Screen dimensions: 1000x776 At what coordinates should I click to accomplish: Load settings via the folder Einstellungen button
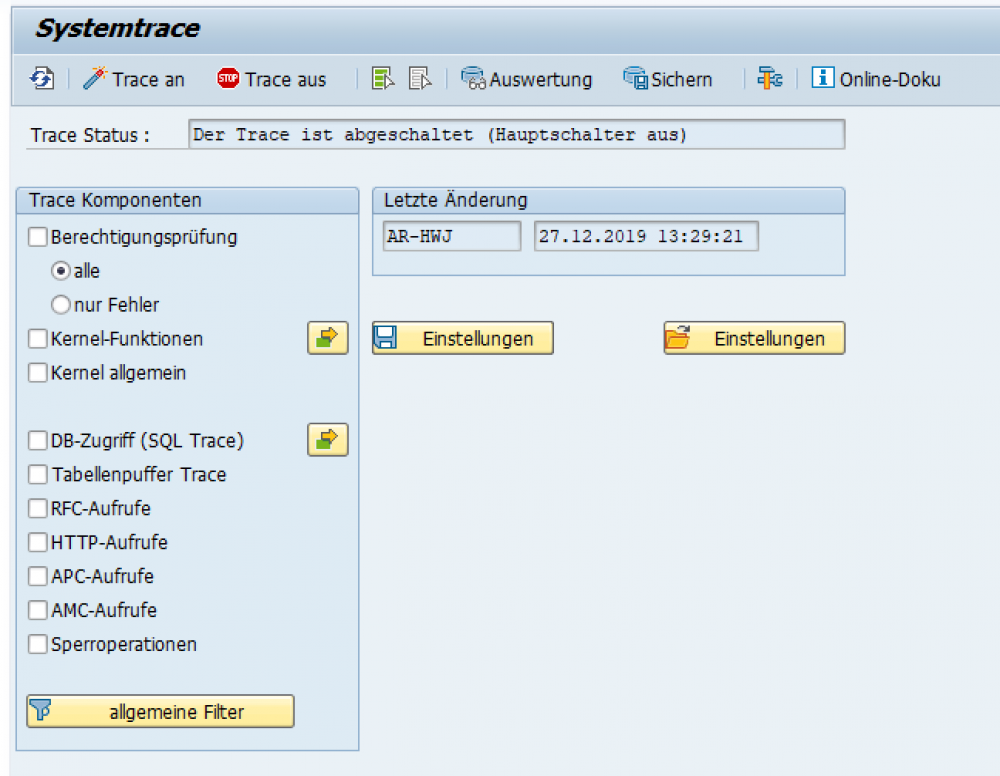click(x=754, y=337)
